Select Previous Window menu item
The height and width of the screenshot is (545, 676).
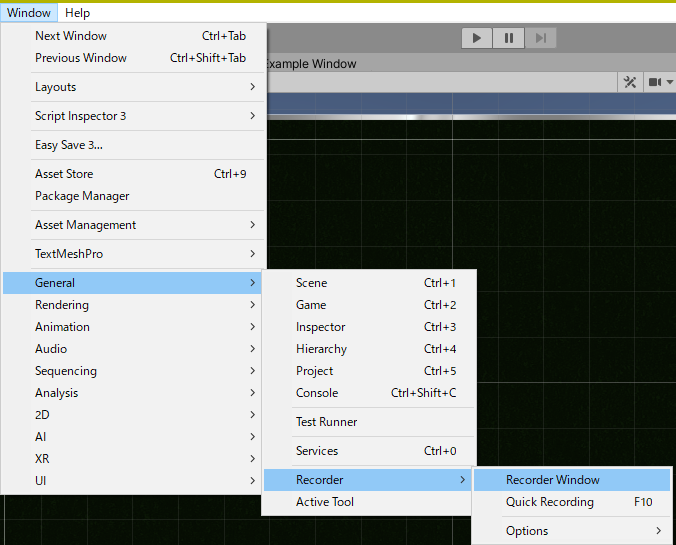tap(134, 58)
